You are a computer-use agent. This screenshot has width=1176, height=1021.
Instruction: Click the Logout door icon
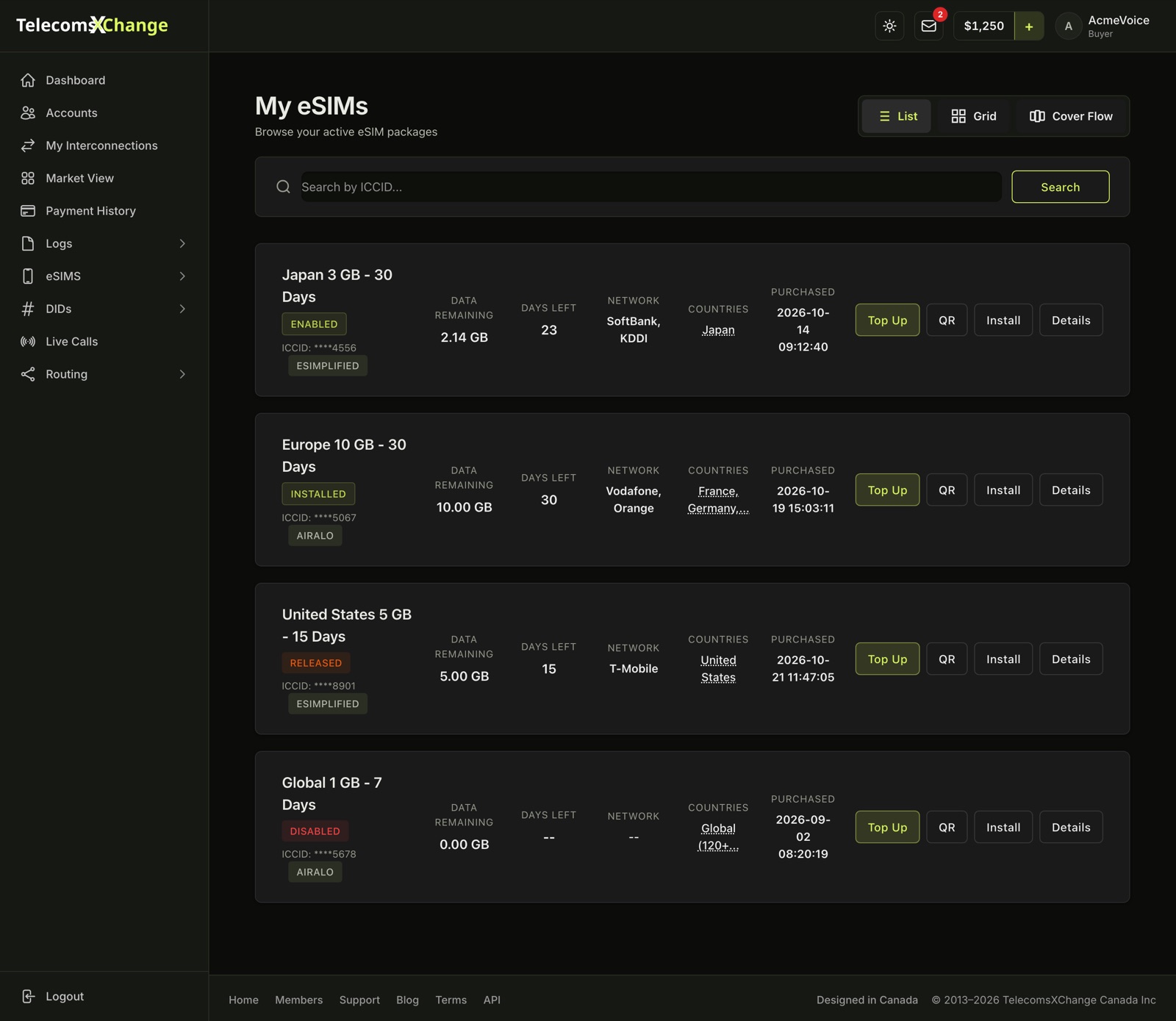(x=28, y=996)
